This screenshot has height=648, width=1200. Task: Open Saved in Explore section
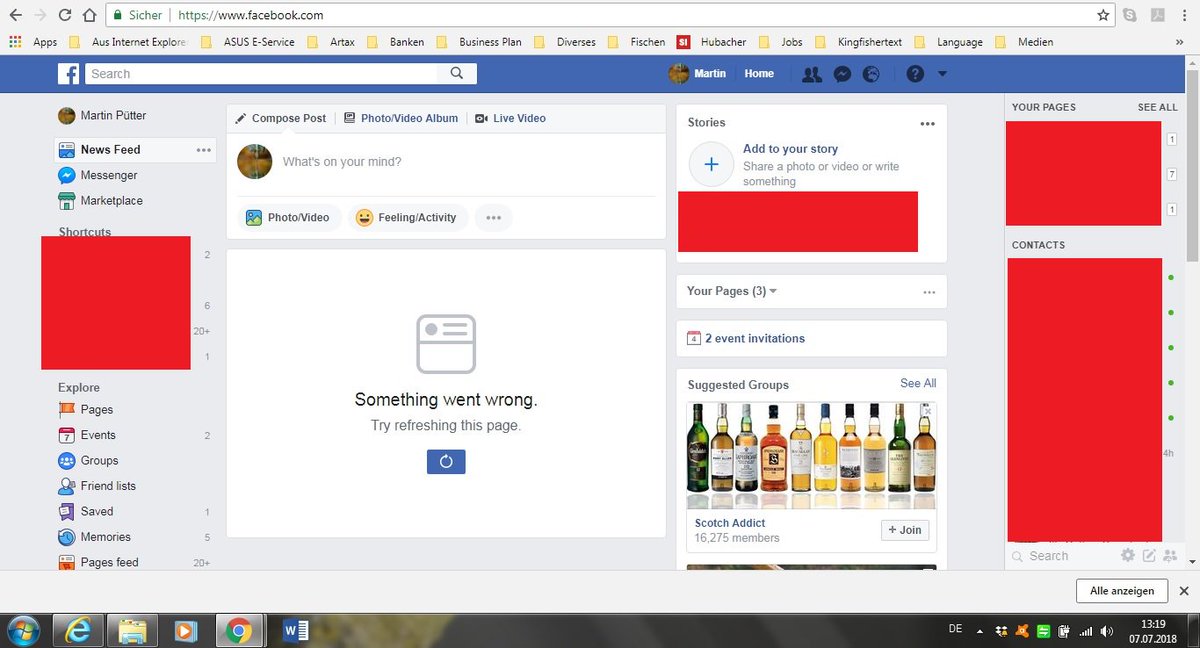point(86,512)
